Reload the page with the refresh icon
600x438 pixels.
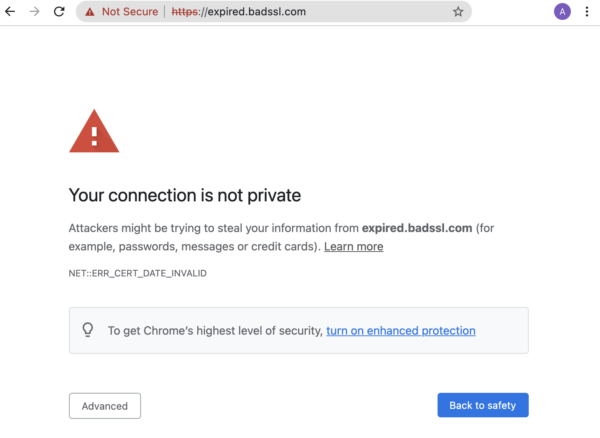click(59, 12)
